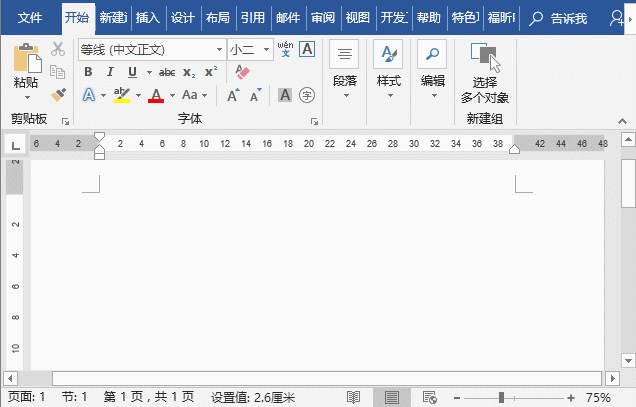Open the Change Case Aa dropdown
The image size is (636, 407).
coord(195,95)
